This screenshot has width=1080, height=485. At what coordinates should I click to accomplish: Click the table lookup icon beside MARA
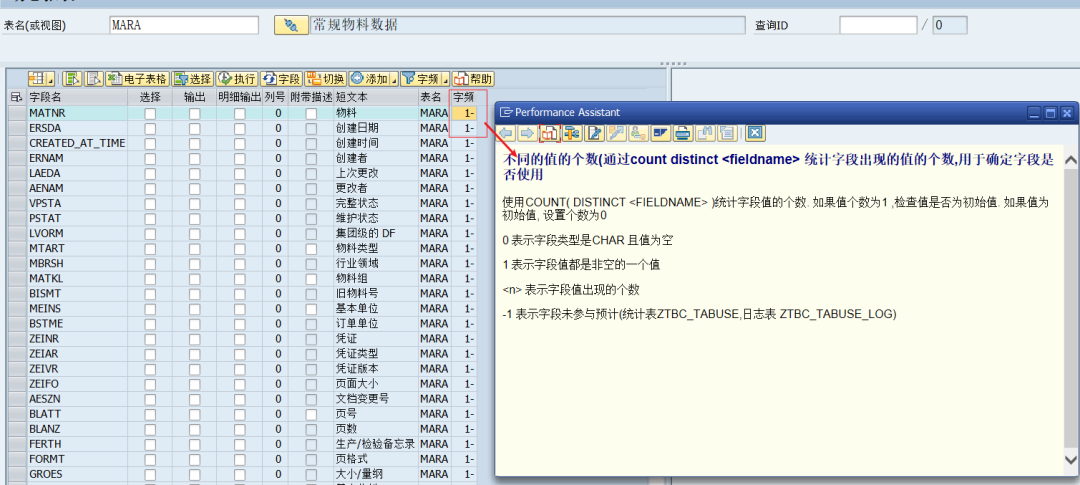point(291,25)
